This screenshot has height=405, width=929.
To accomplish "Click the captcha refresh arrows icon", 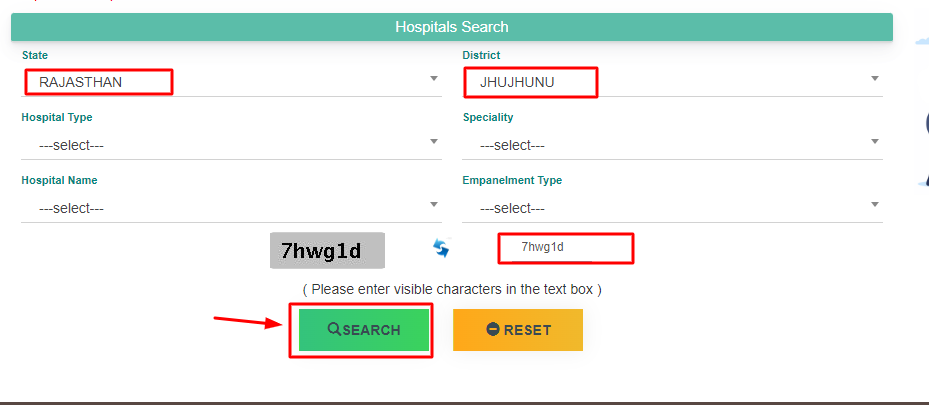I will 441,248.
